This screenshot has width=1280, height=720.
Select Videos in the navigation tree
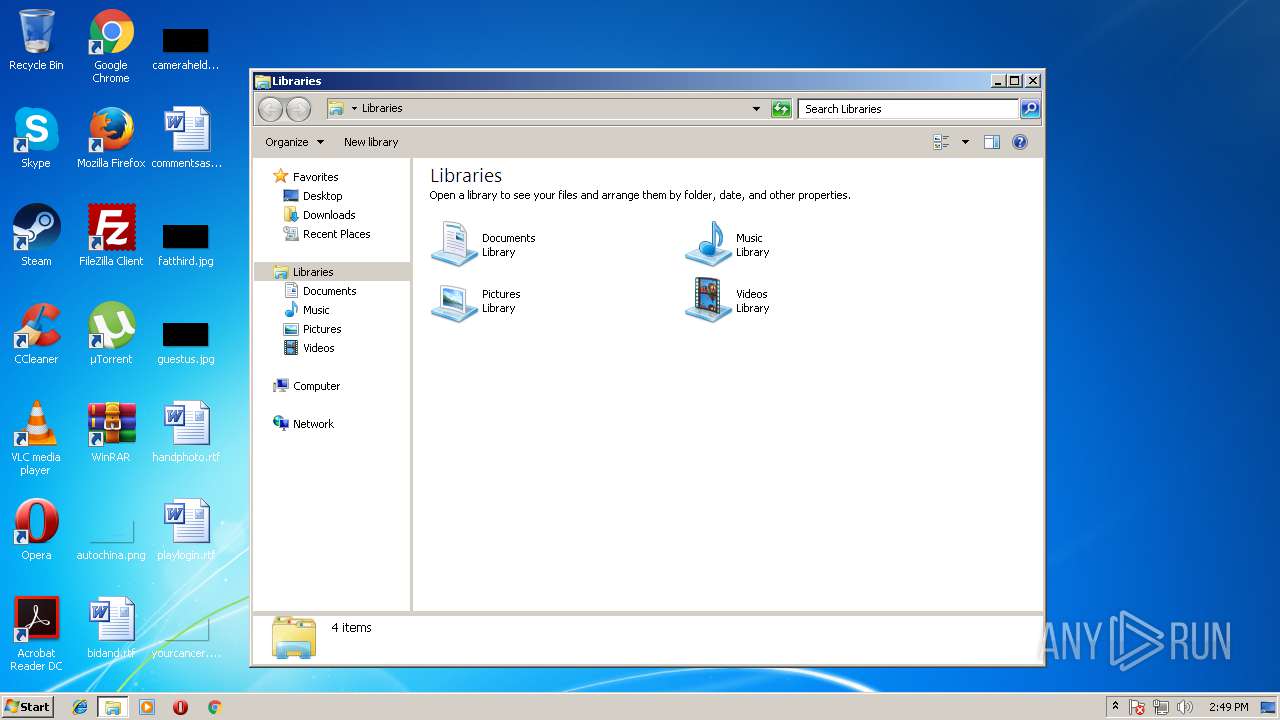(x=308, y=348)
